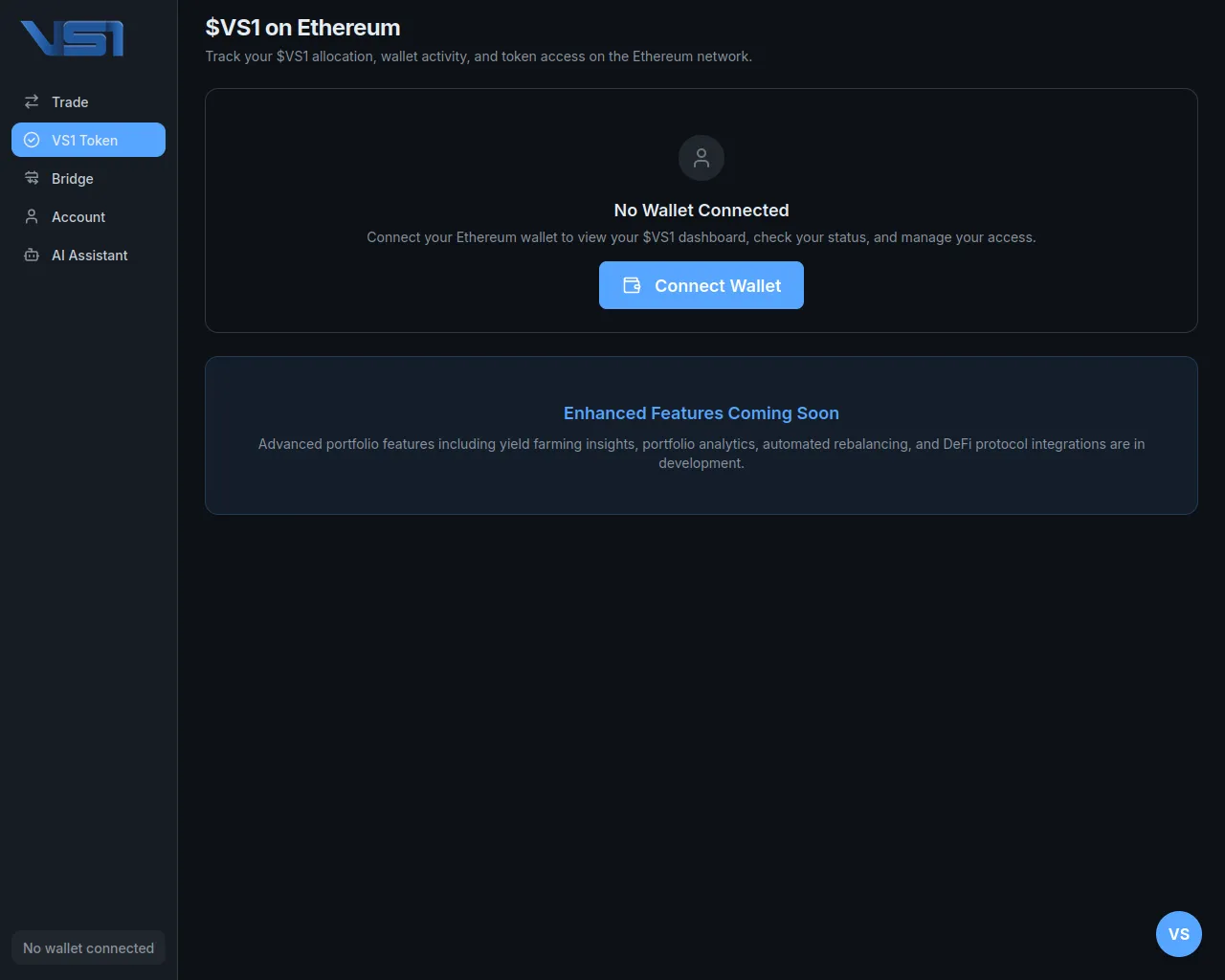Click the VS1 logo in the sidebar
This screenshot has height=980, width=1225.
(x=72, y=38)
